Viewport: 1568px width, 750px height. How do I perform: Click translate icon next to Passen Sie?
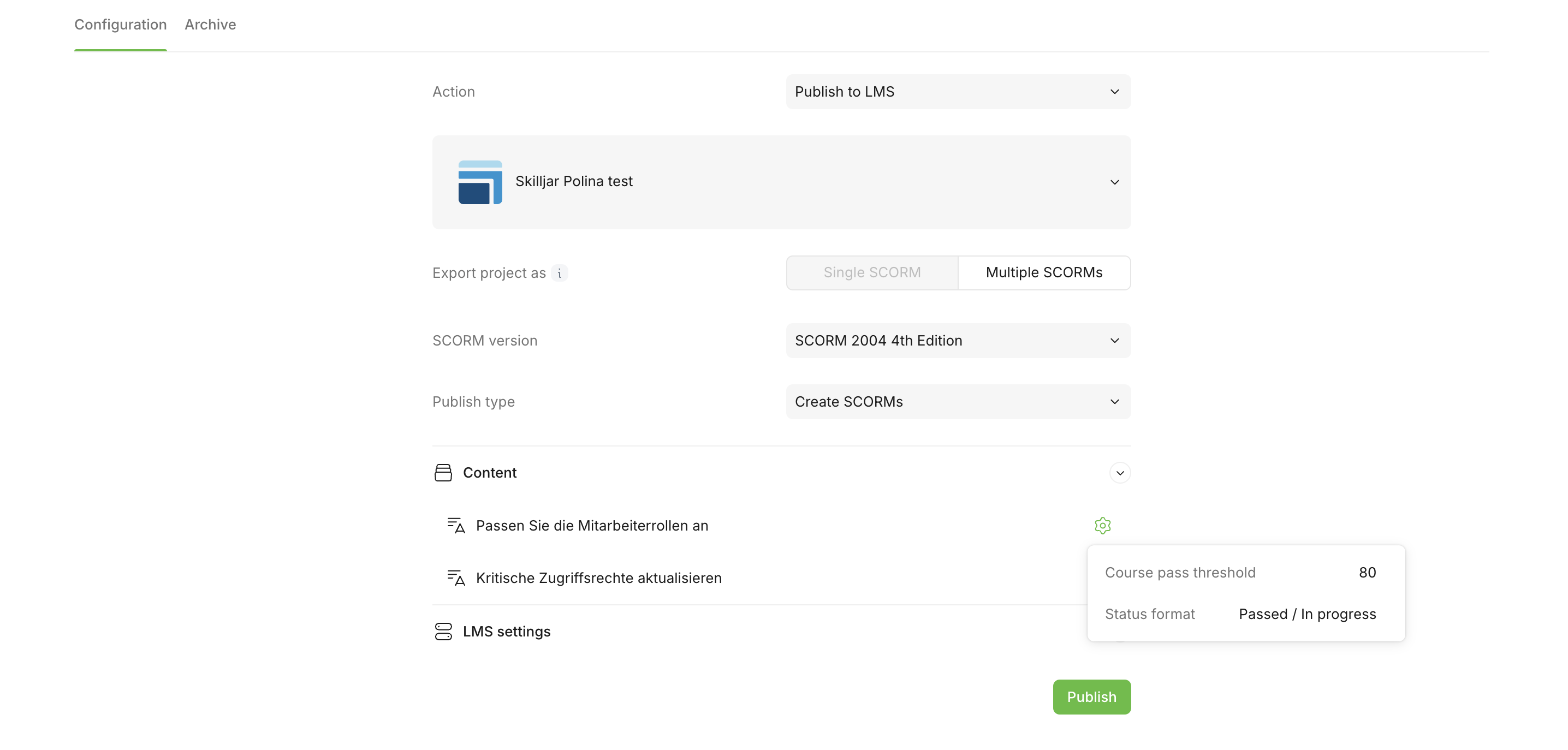coord(456,525)
